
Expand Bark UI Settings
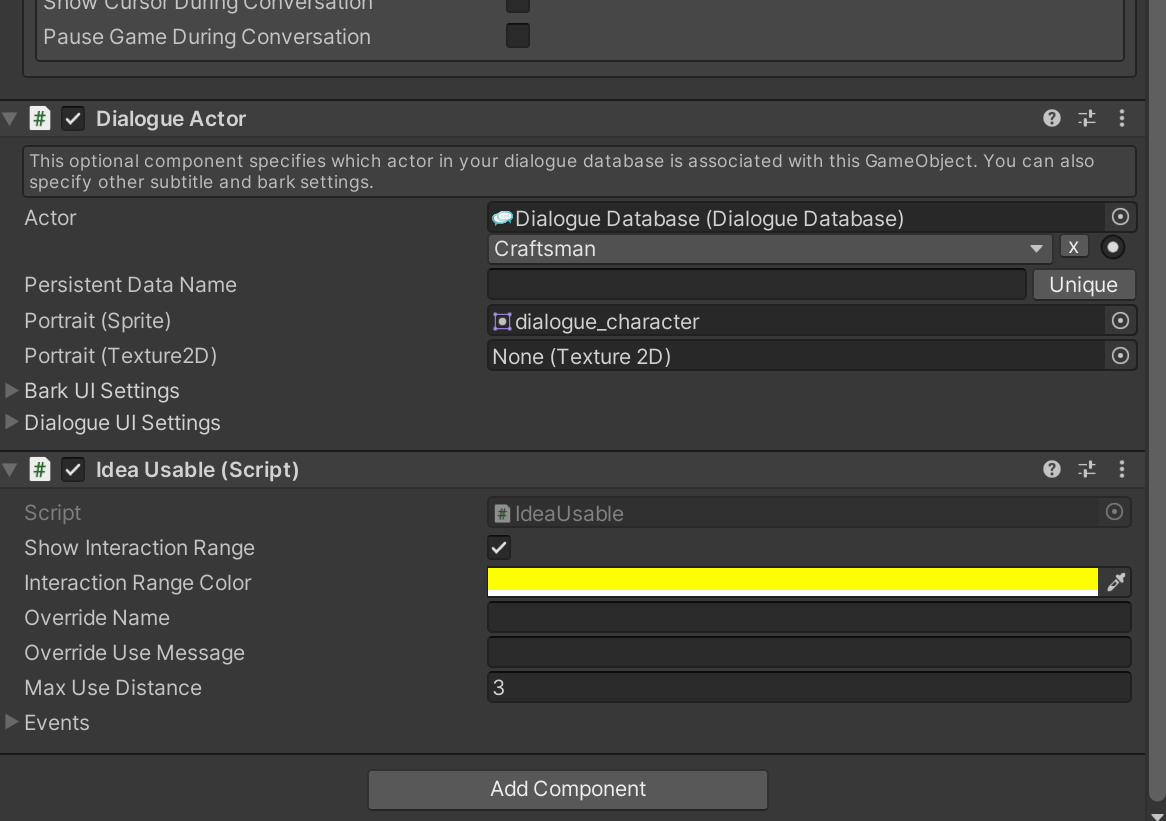(11, 390)
